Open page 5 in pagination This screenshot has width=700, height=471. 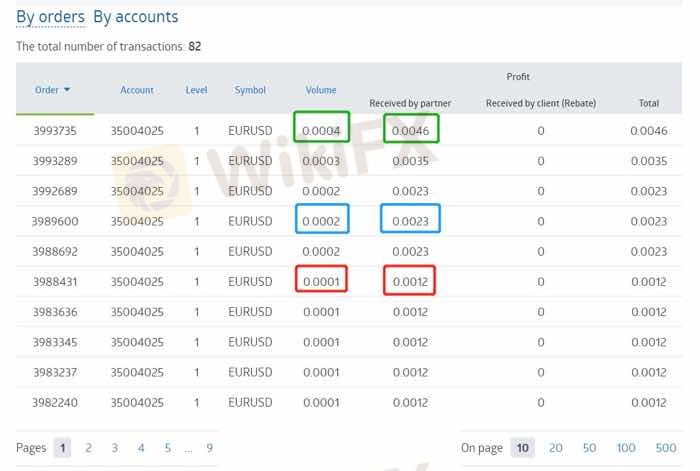coord(167,448)
